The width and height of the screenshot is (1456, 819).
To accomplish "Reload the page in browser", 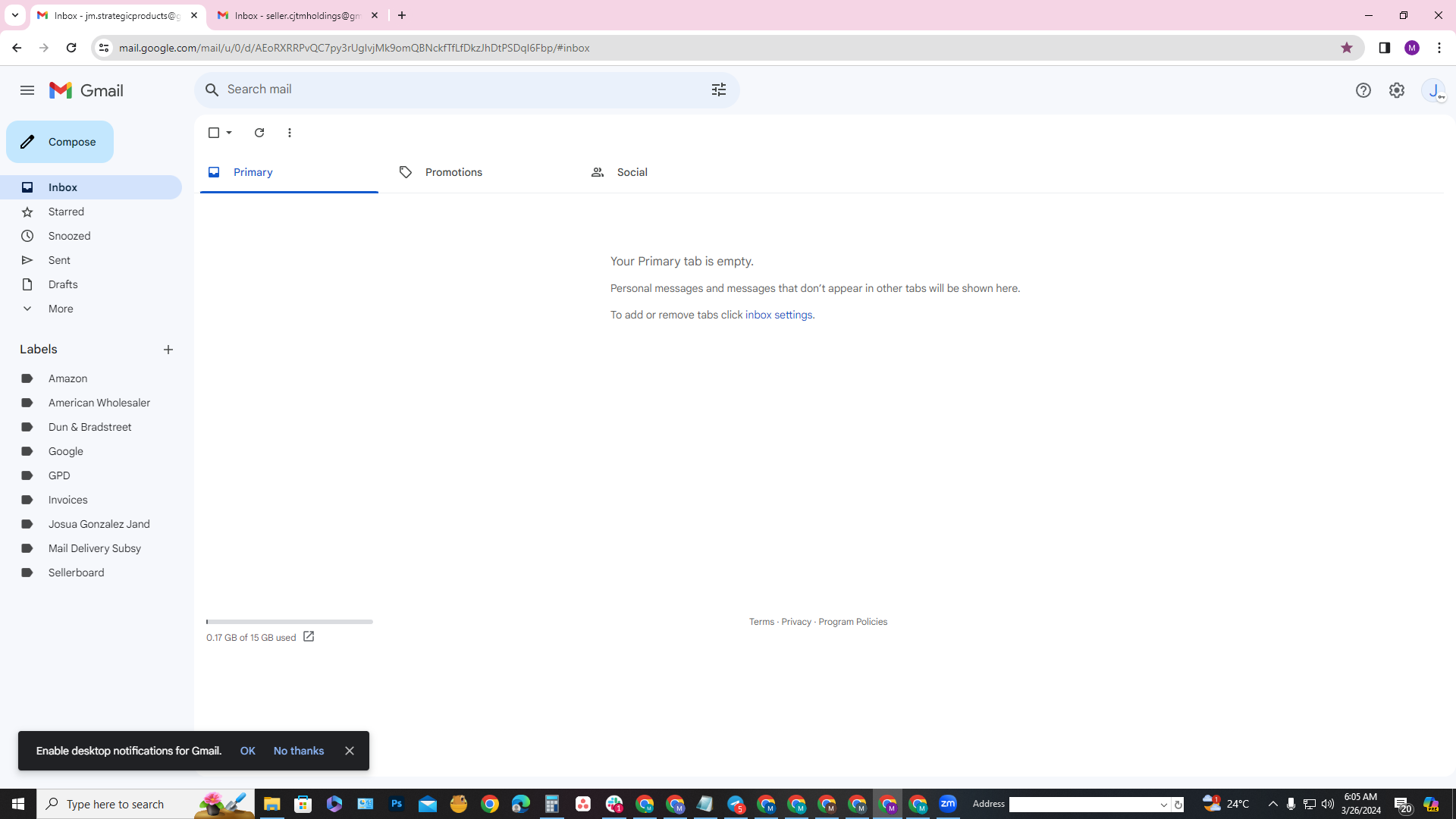I will click(x=71, y=48).
